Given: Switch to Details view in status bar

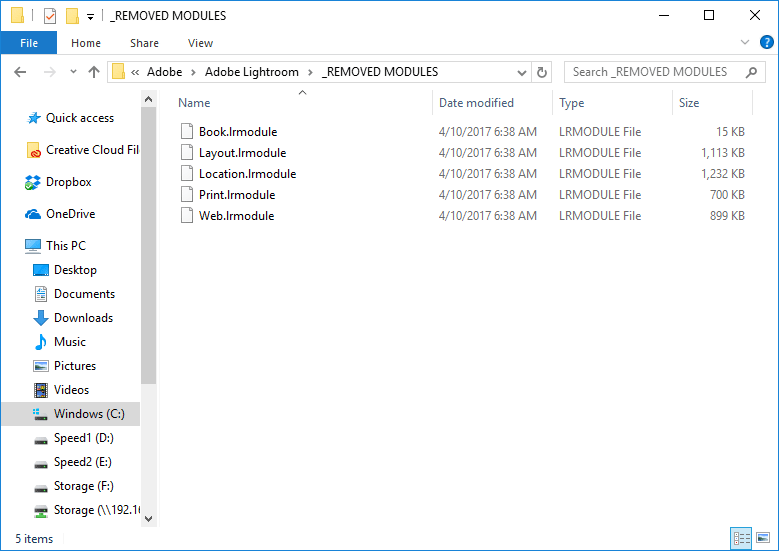Looking at the screenshot, I should [x=741, y=538].
